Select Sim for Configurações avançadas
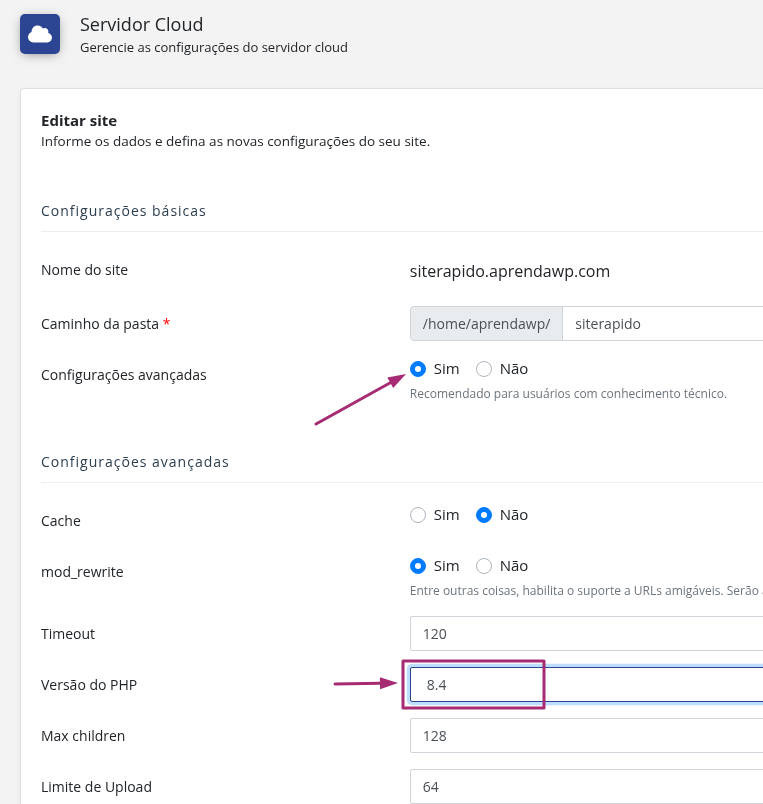 click(x=418, y=369)
